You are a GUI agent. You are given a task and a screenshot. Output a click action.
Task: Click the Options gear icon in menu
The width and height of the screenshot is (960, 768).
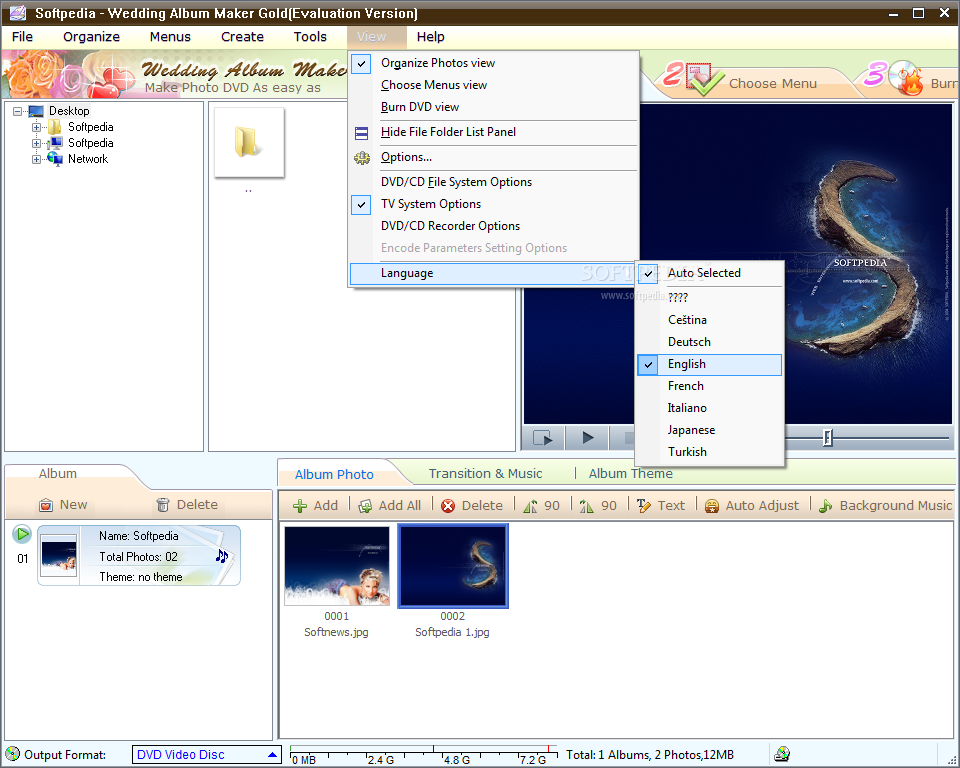(362, 158)
